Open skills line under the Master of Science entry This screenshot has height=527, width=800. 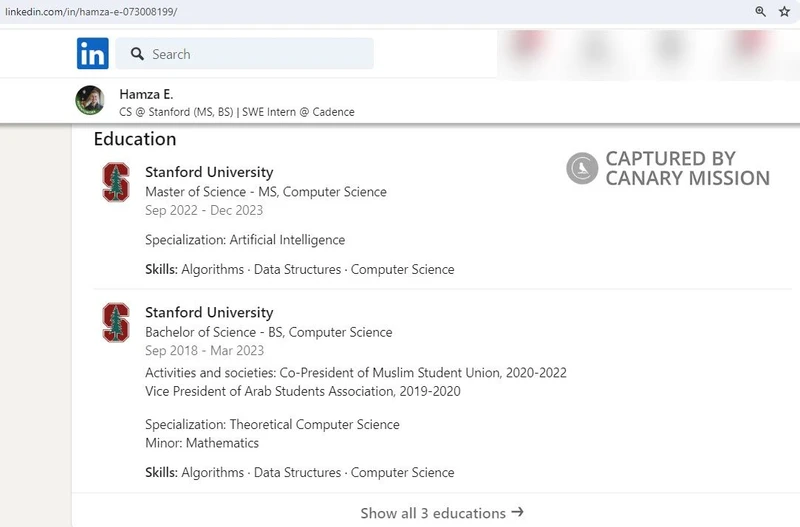[299, 269]
